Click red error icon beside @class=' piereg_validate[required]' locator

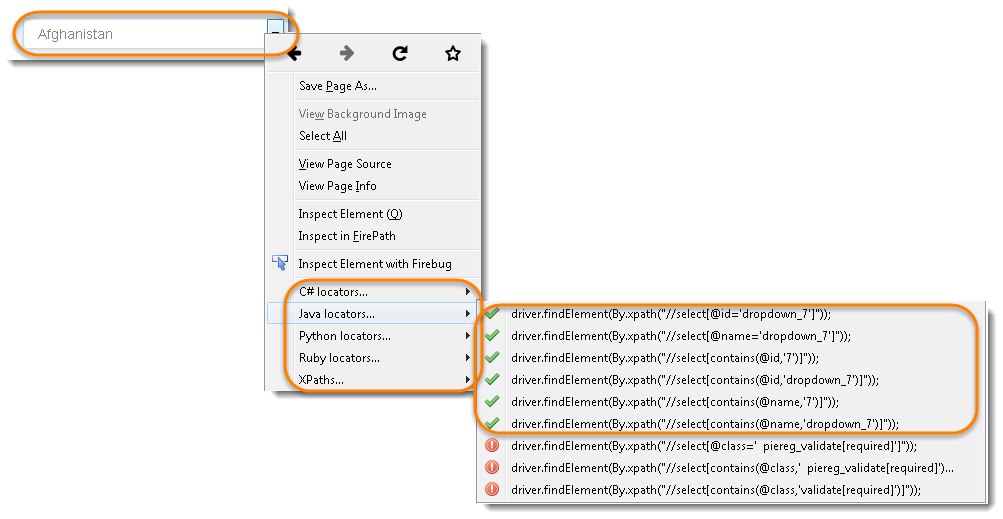point(492,446)
